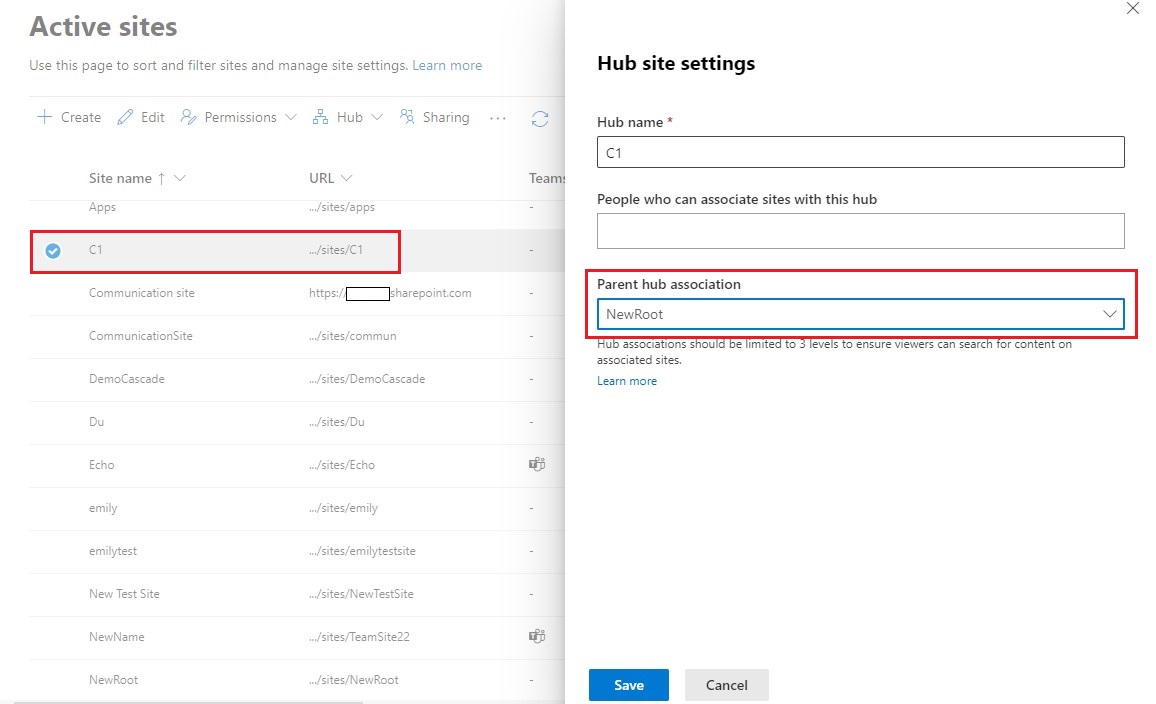Click the Site name column header
The image size is (1156, 704).
tap(120, 178)
